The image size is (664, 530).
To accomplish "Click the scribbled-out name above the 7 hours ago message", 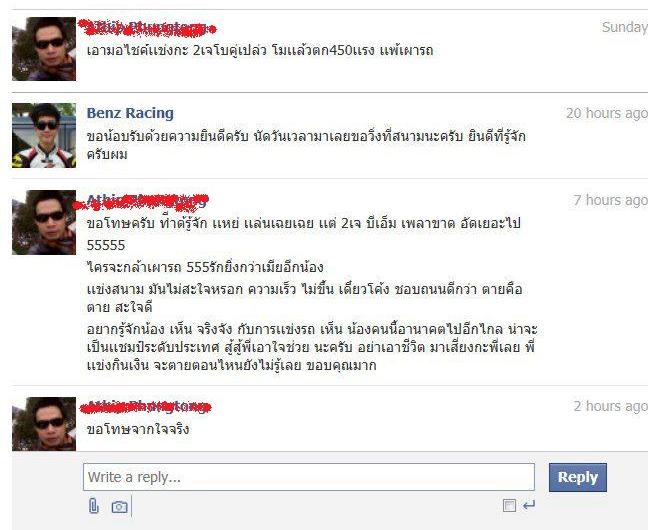I will pos(142,202).
